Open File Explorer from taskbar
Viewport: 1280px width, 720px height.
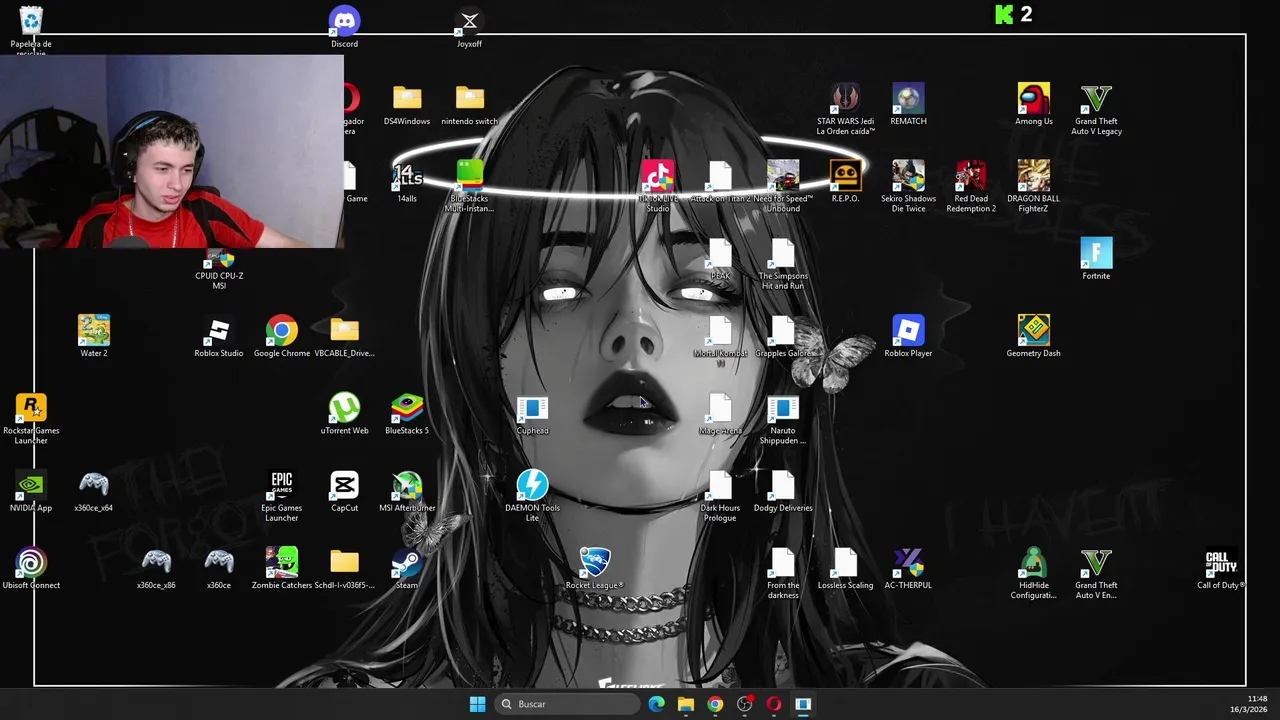pyautogui.click(x=686, y=704)
